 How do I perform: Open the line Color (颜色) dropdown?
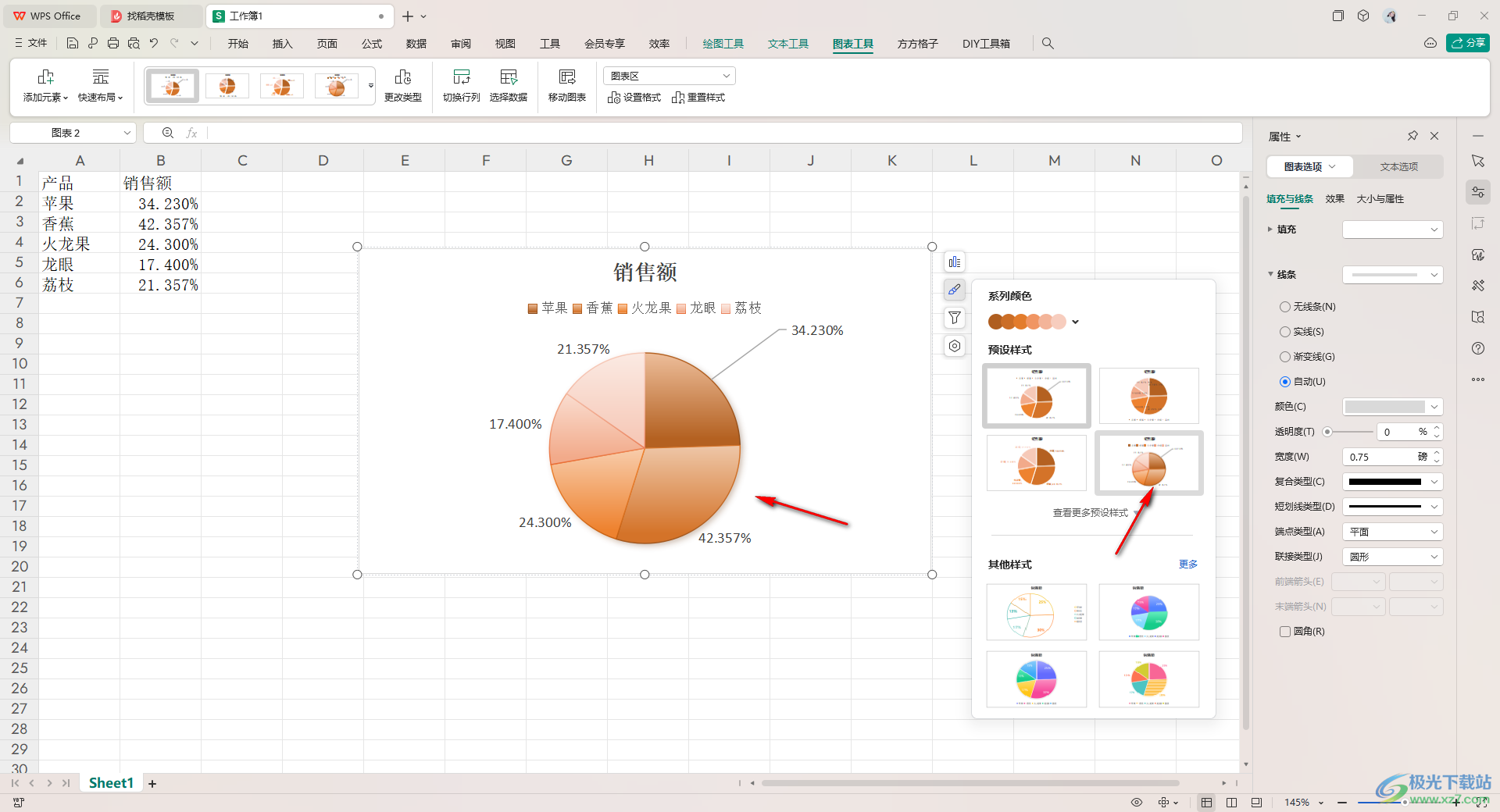[1393, 407]
